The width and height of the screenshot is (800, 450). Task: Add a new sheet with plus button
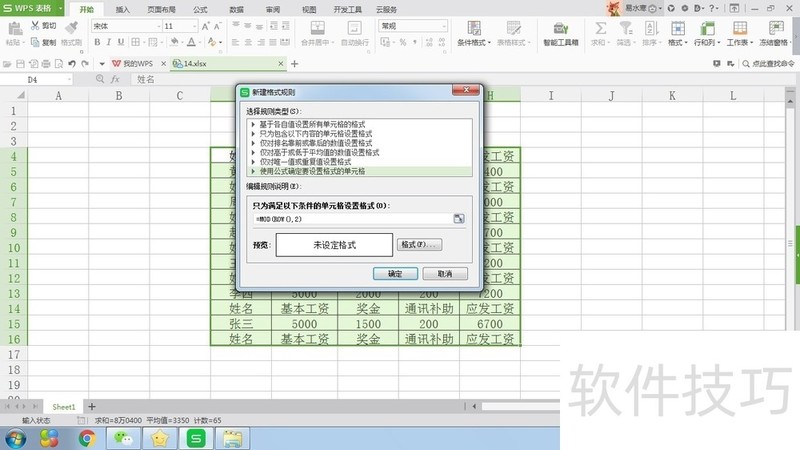(x=92, y=407)
